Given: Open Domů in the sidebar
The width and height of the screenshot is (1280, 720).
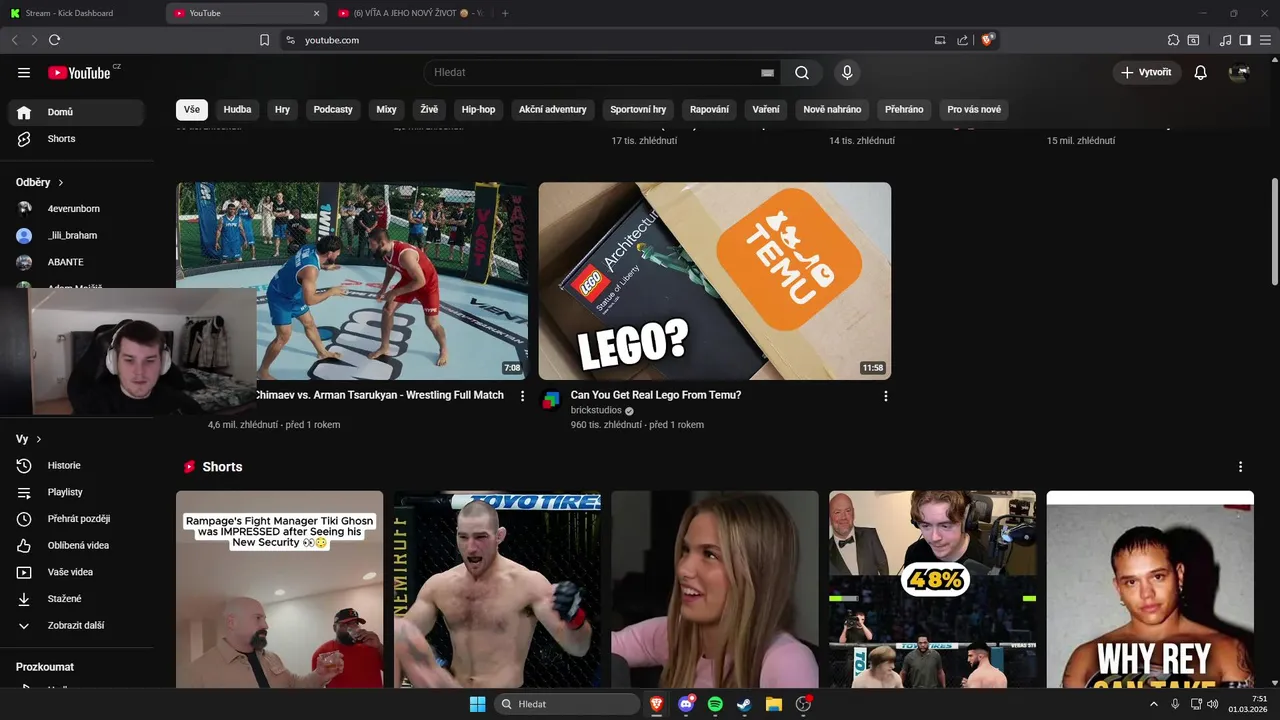Looking at the screenshot, I should [x=77, y=112].
